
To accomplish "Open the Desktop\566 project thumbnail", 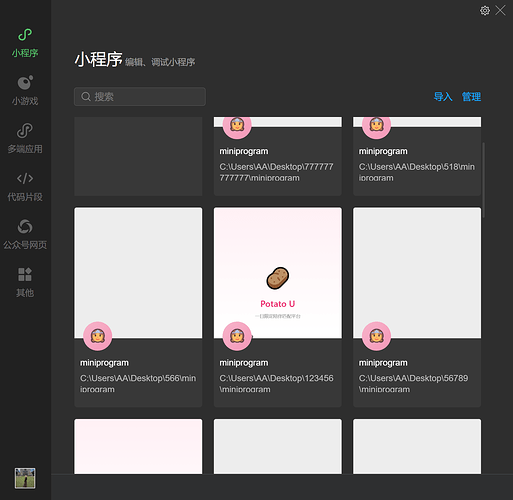I will click(138, 273).
